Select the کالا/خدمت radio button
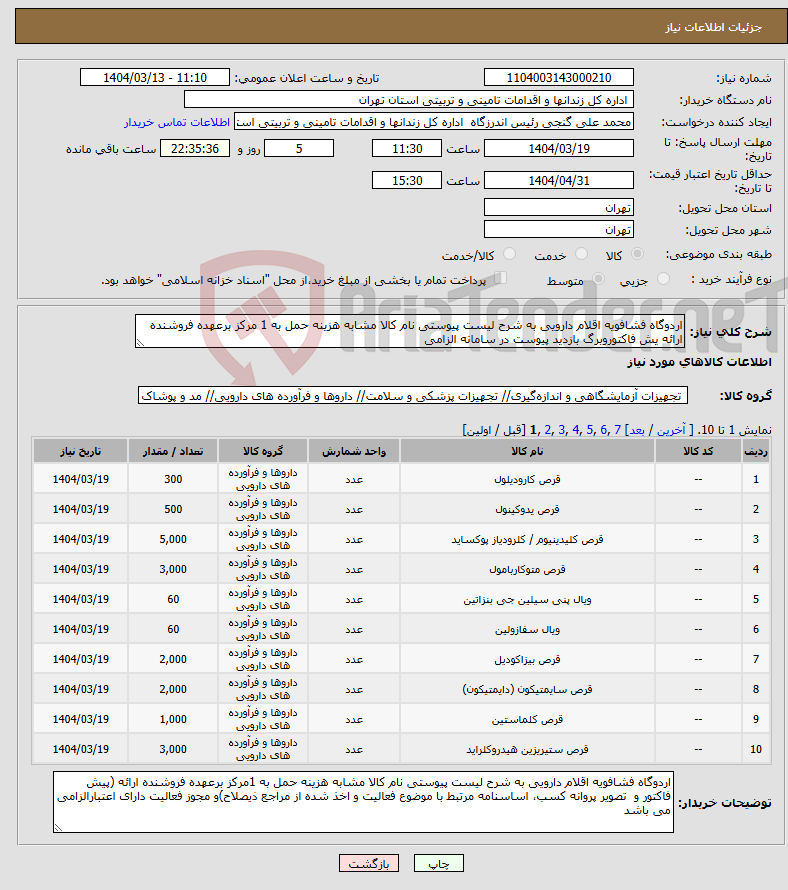The width and height of the screenshot is (788, 890). (x=509, y=254)
